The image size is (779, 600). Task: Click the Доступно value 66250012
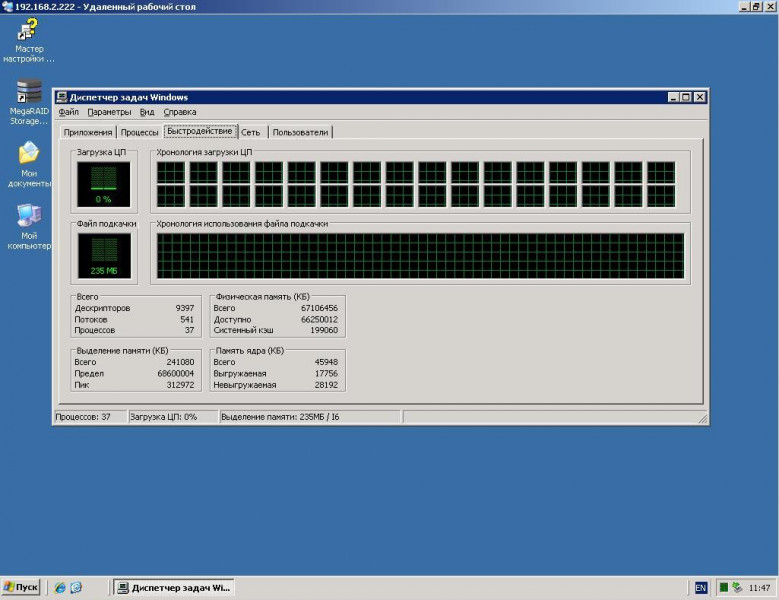coord(319,319)
